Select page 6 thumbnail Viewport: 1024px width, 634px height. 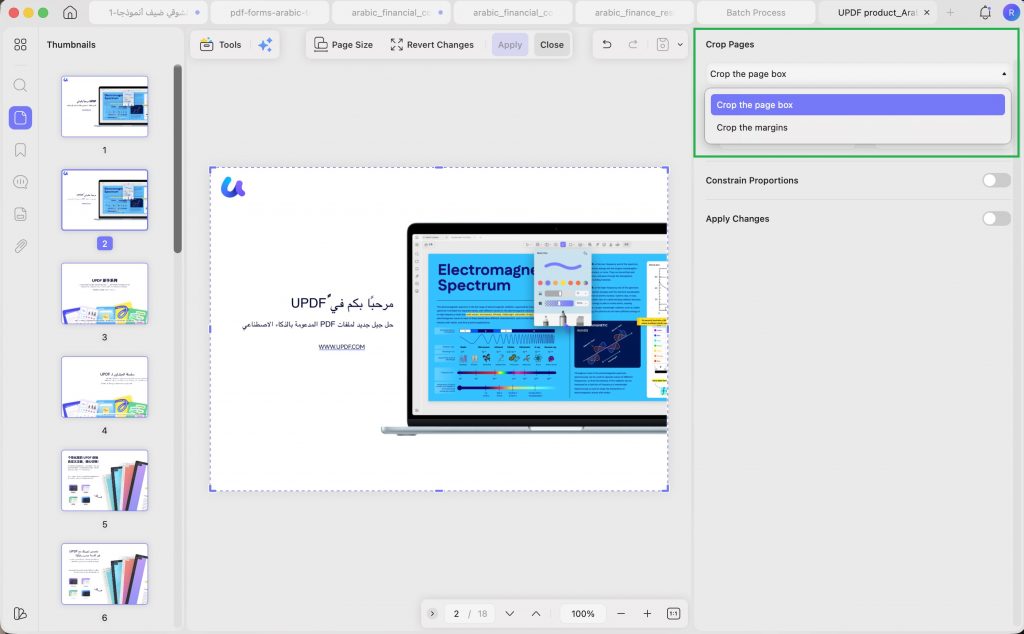coord(104,573)
